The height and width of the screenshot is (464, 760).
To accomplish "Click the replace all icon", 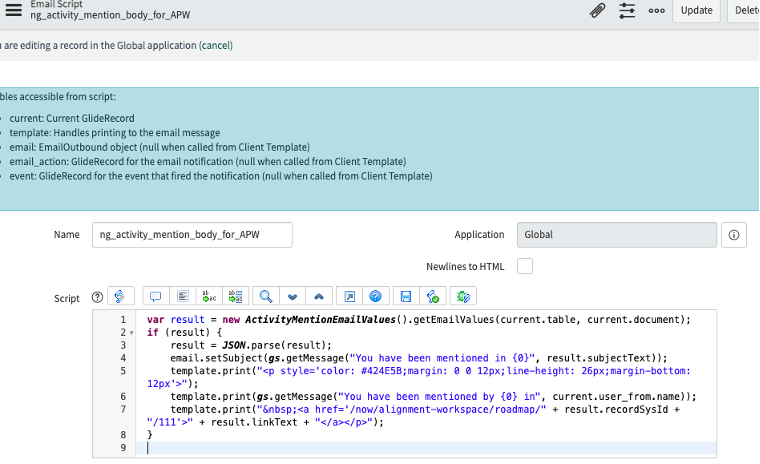I will [236, 296].
